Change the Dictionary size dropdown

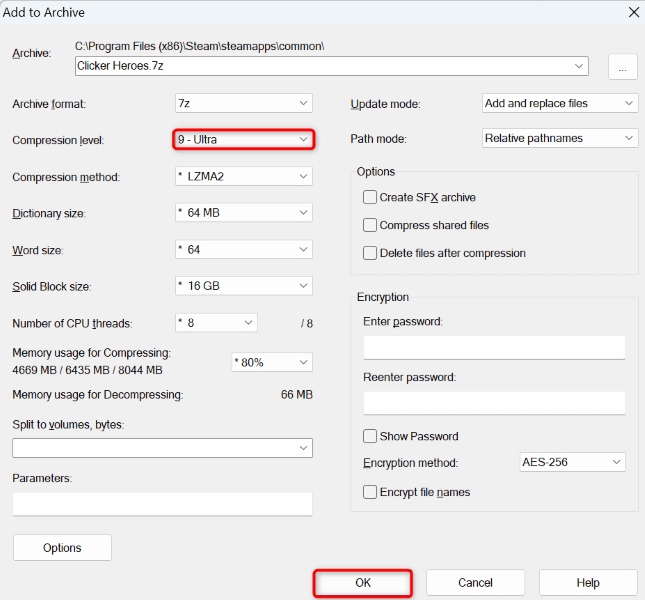243,213
